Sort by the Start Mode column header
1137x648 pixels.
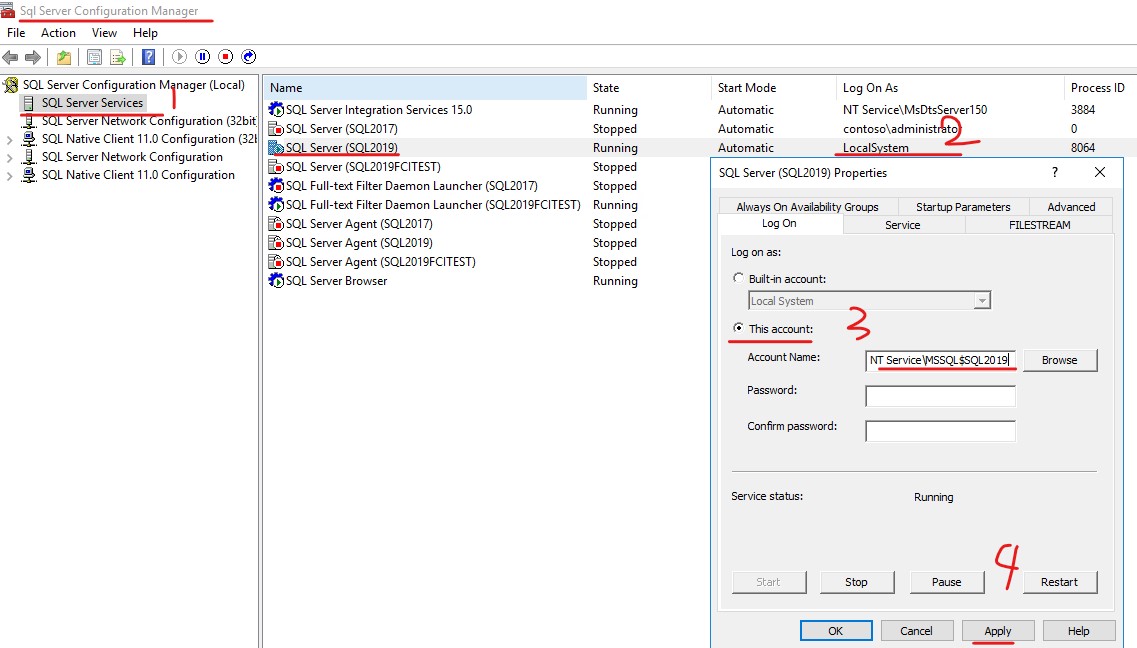(774, 88)
